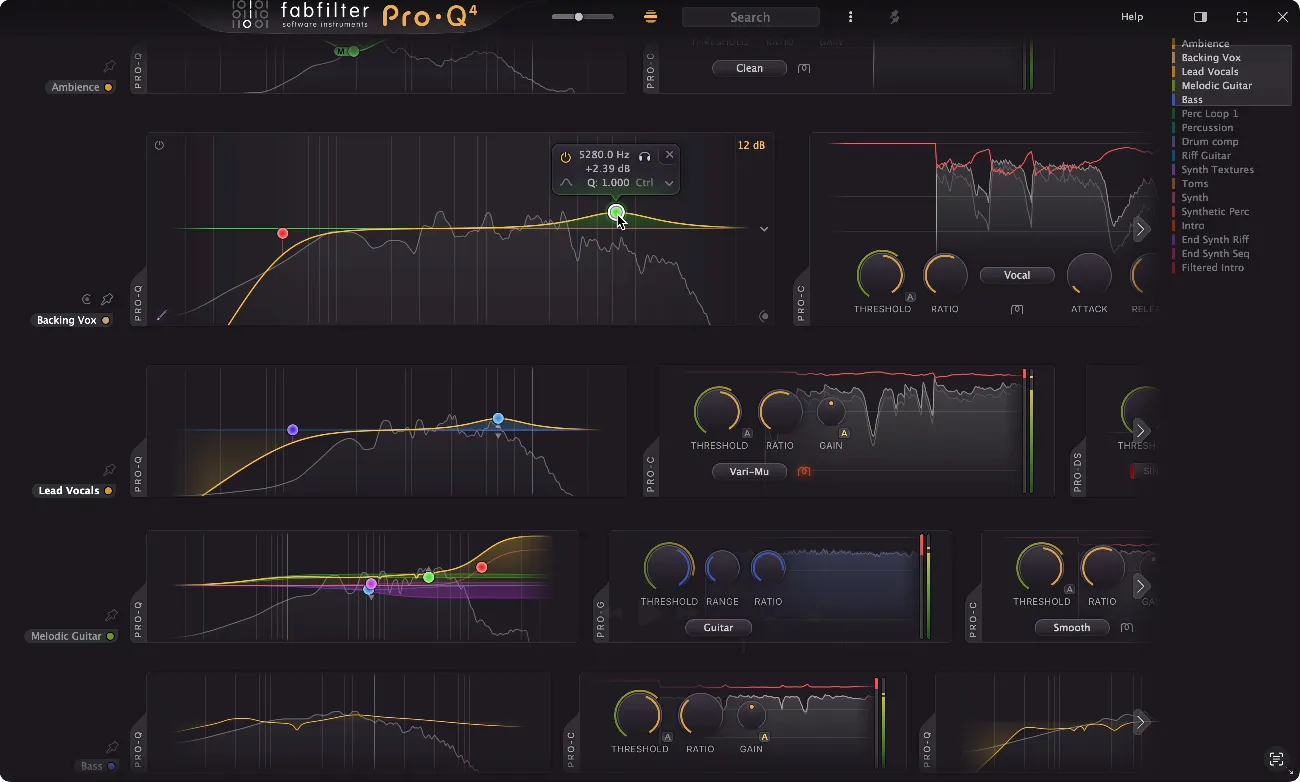The width and height of the screenshot is (1300, 782).
Task: Click the blue node in Lead Vocals EQ
Action: 498,419
